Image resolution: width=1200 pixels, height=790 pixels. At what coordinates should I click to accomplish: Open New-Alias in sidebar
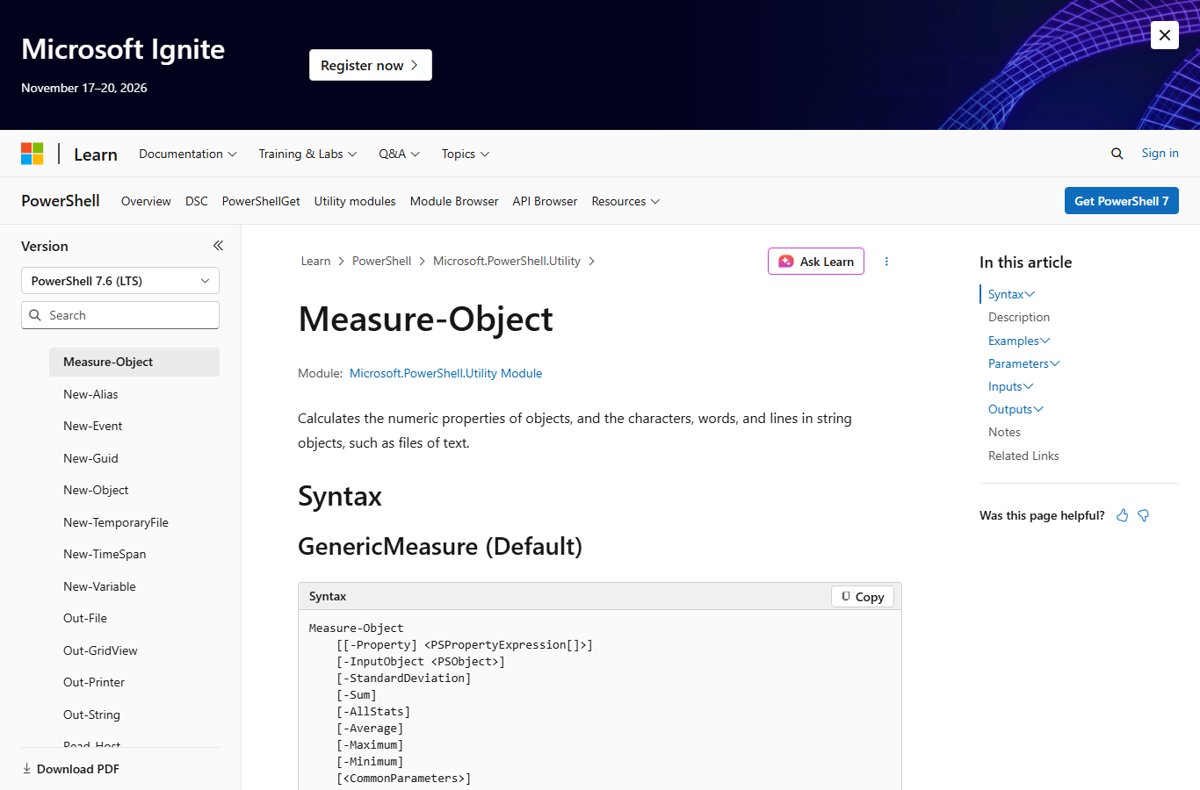(x=91, y=394)
